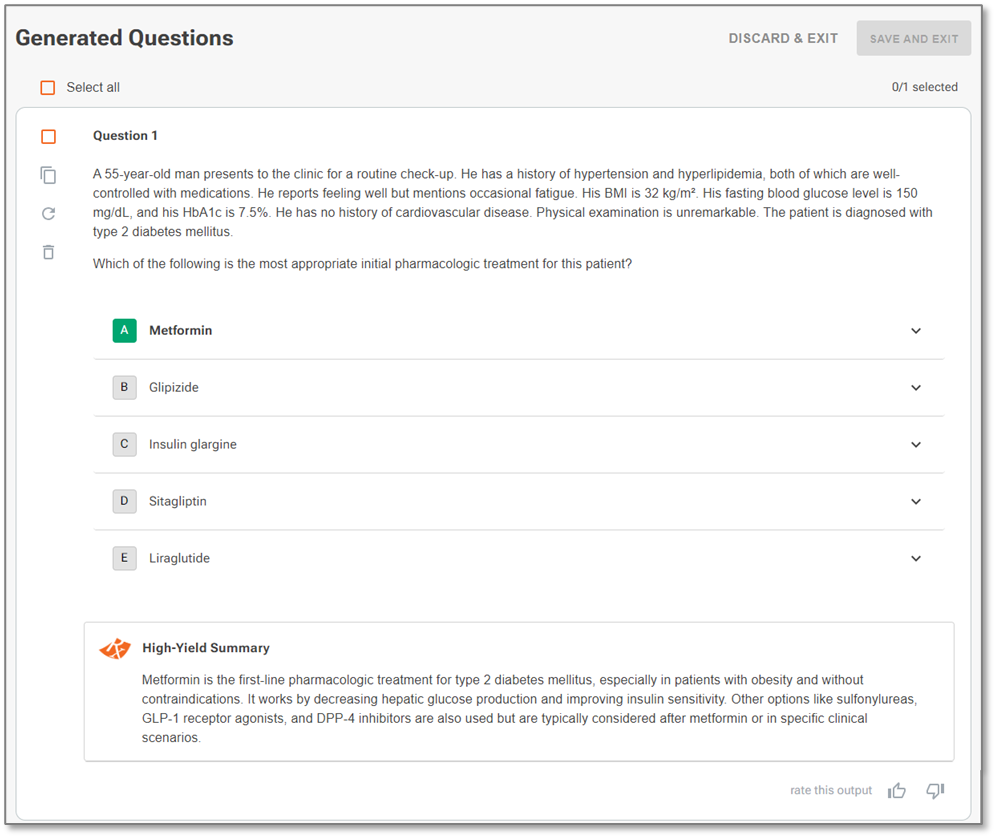
Task: Check the Select all checkbox
Action: coord(48,88)
